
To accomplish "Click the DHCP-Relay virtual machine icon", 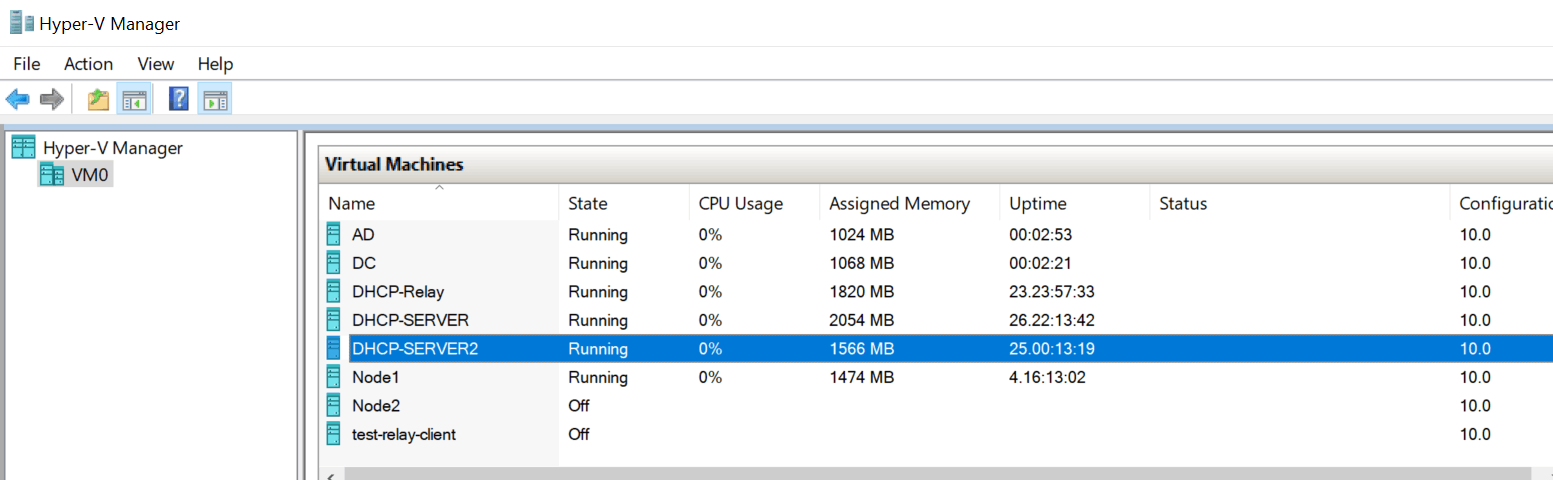I will pyautogui.click(x=334, y=292).
